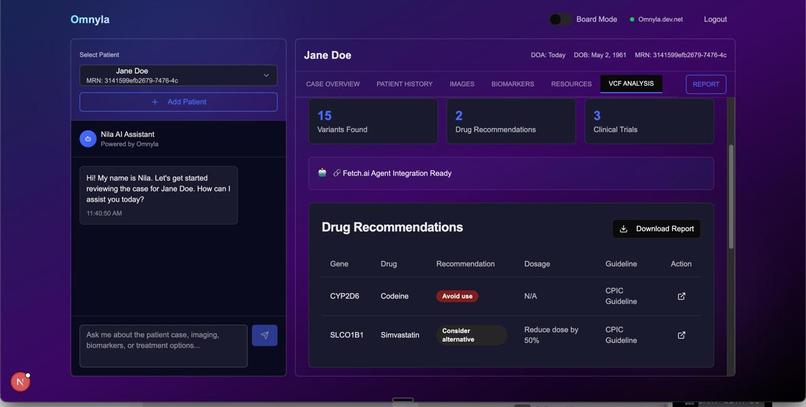Click the DOB: May 2, 1961 text
The image size is (806, 407).
pyautogui.click(x=600, y=55)
